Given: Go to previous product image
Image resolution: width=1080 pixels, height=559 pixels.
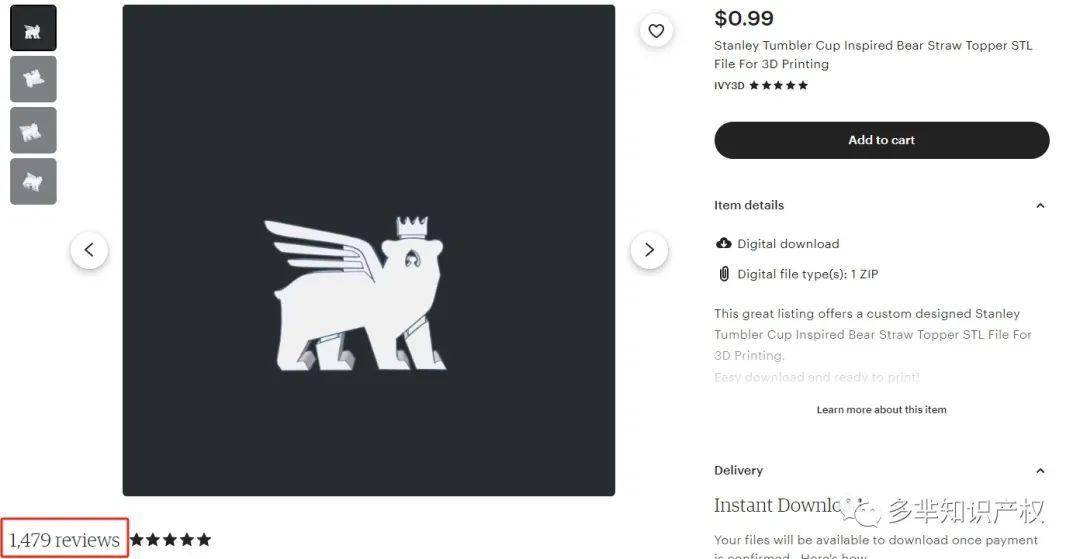Looking at the screenshot, I should click(x=89, y=250).
